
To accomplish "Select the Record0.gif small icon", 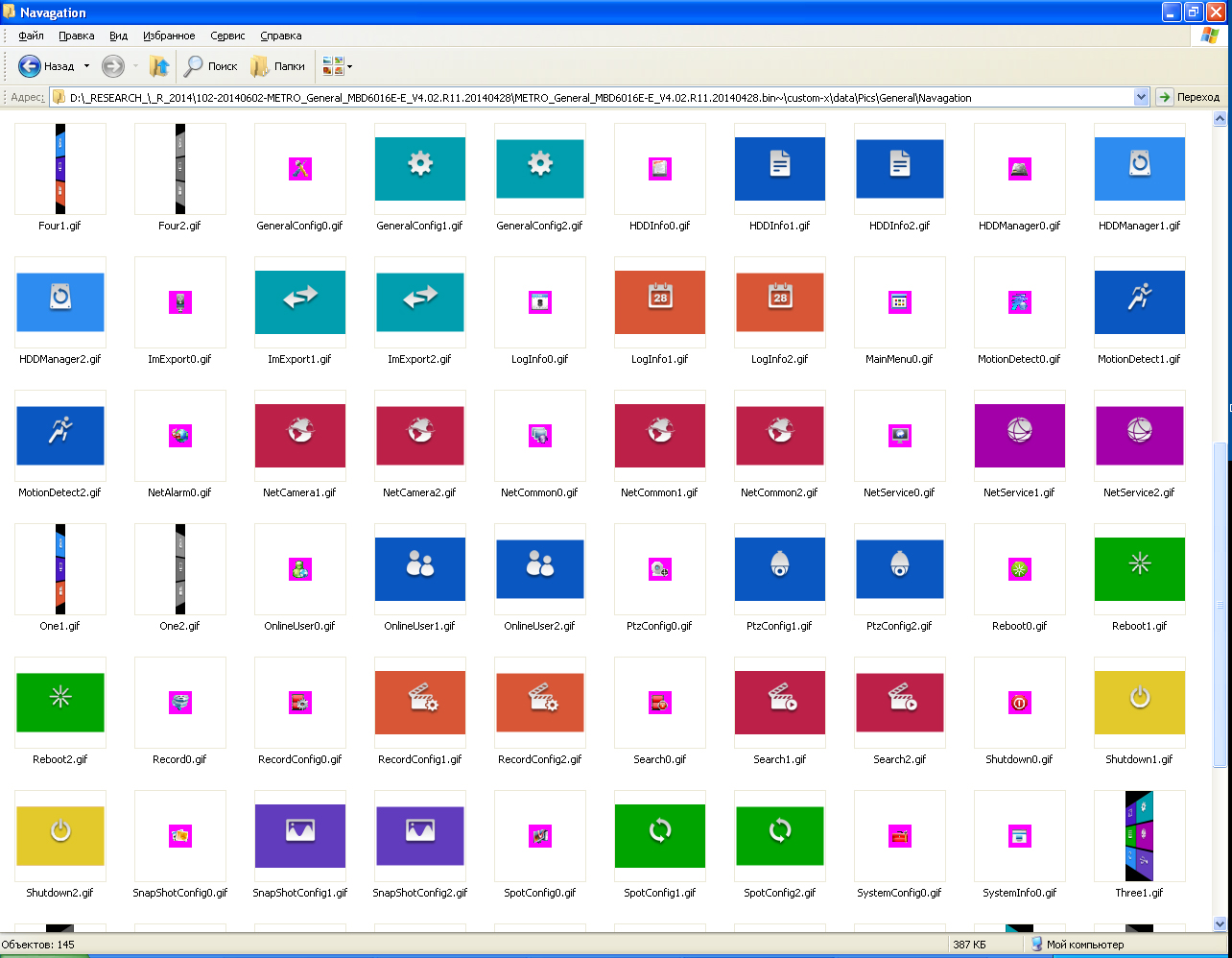I will tap(179, 703).
